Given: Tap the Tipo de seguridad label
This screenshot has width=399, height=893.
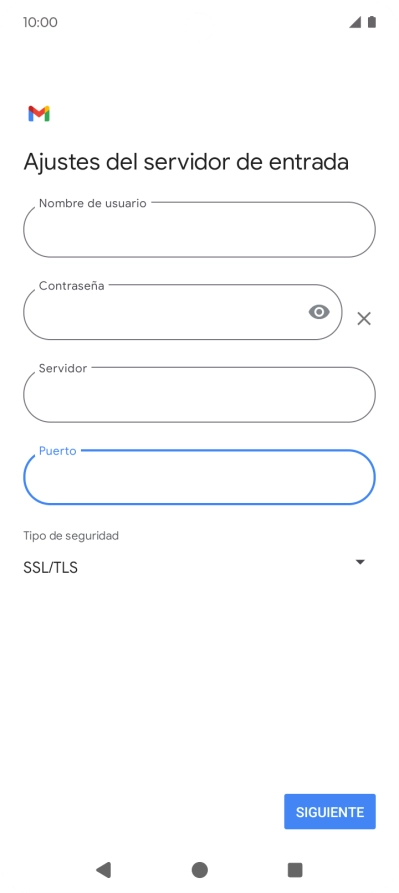Looking at the screenshot, I should (71, 536).
